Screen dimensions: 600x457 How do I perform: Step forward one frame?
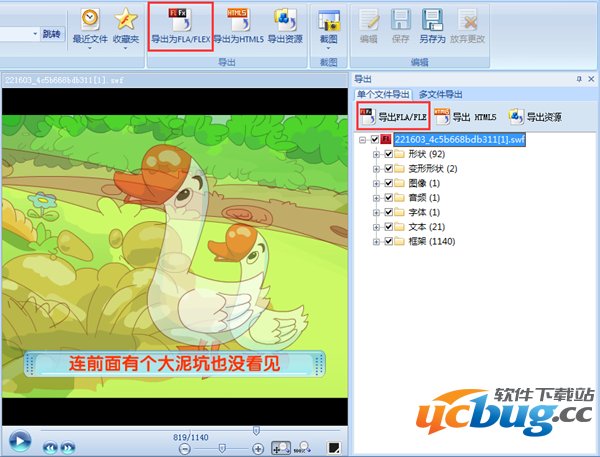click(x=68, y=447)
